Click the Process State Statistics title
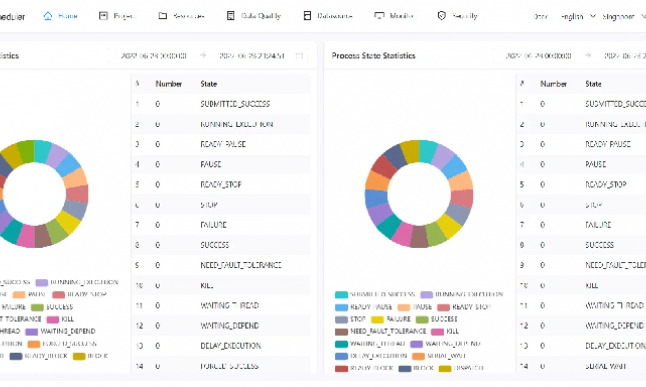This screenshot has width=646, height=387. 373,56
